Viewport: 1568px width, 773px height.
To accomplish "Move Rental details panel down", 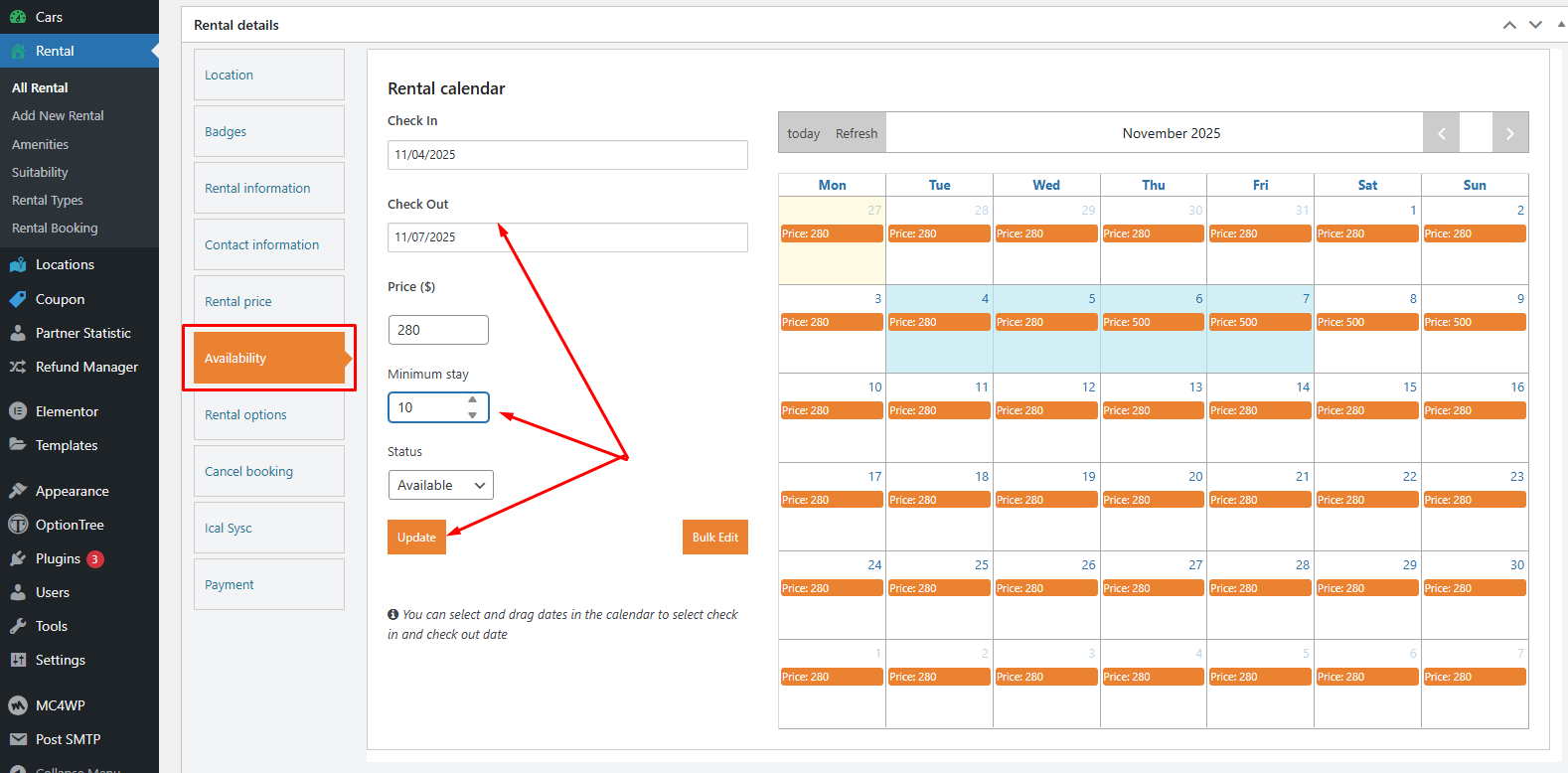I will [x=1535, y=25].
